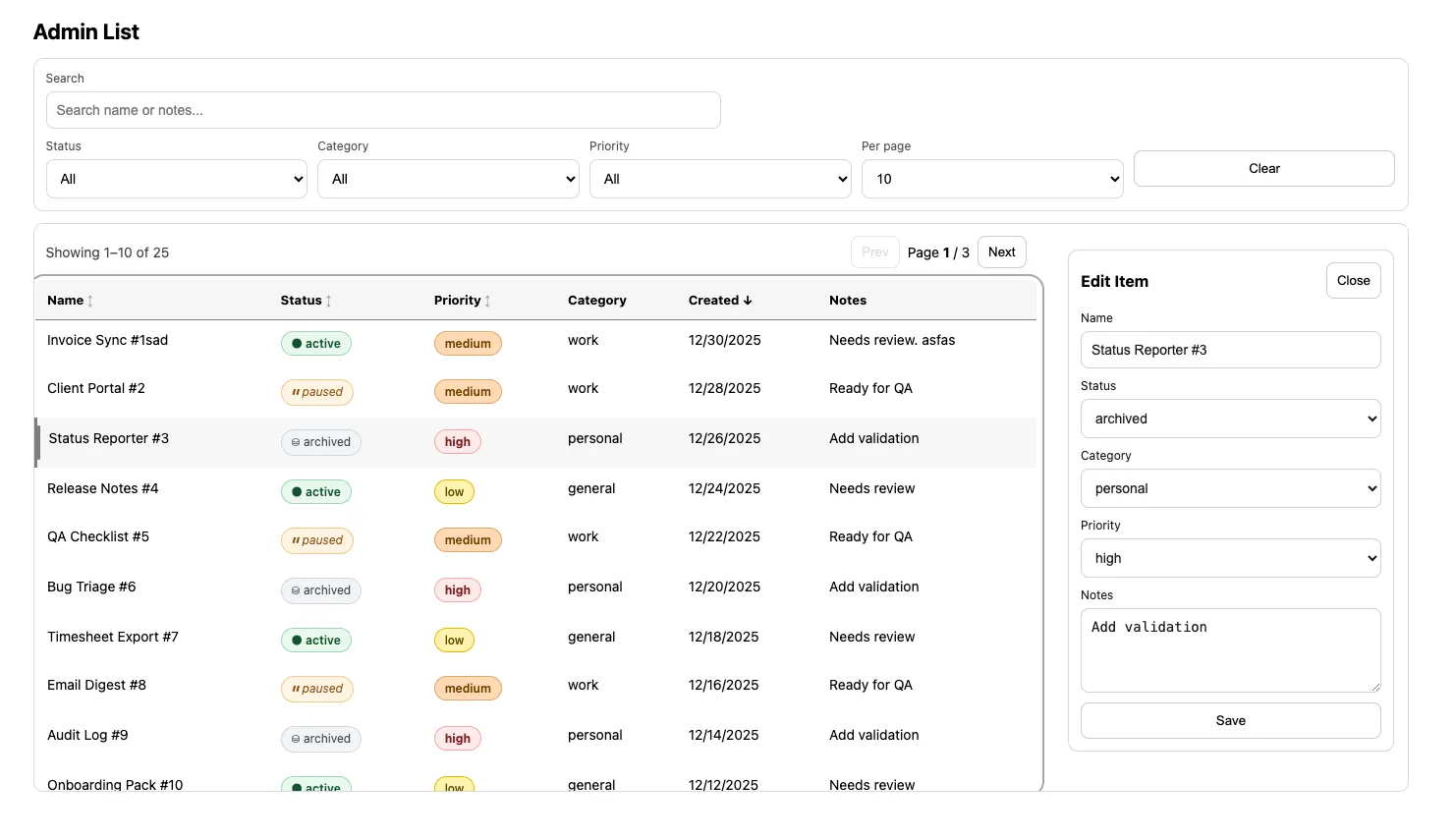1455x840 pixels.
Task: Select the Invoice Sync #1sad row
Action: pyautogui.click(x=535, y=344)
